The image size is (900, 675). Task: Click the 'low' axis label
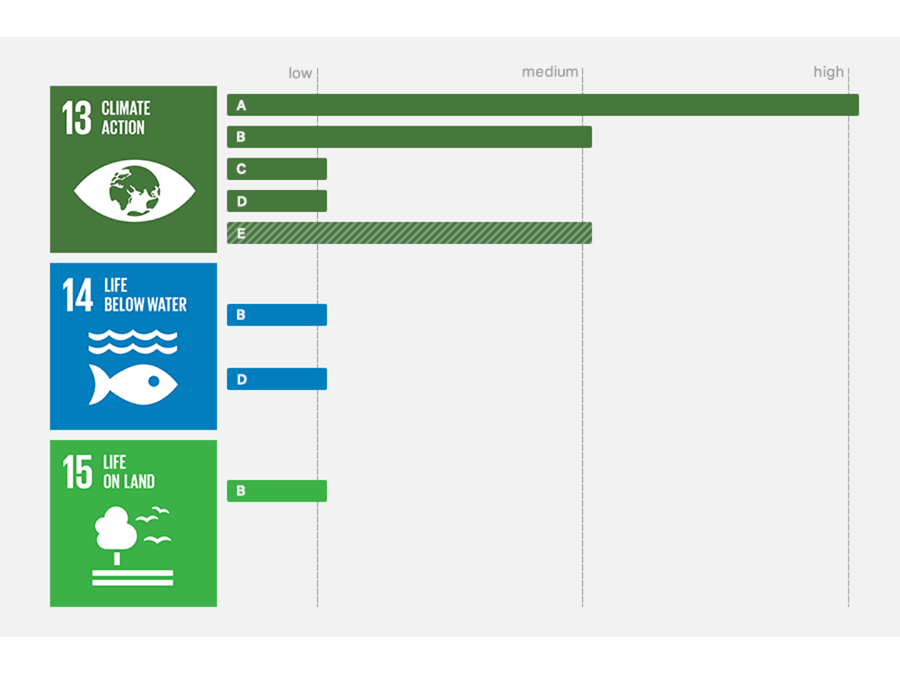[300, 73]
